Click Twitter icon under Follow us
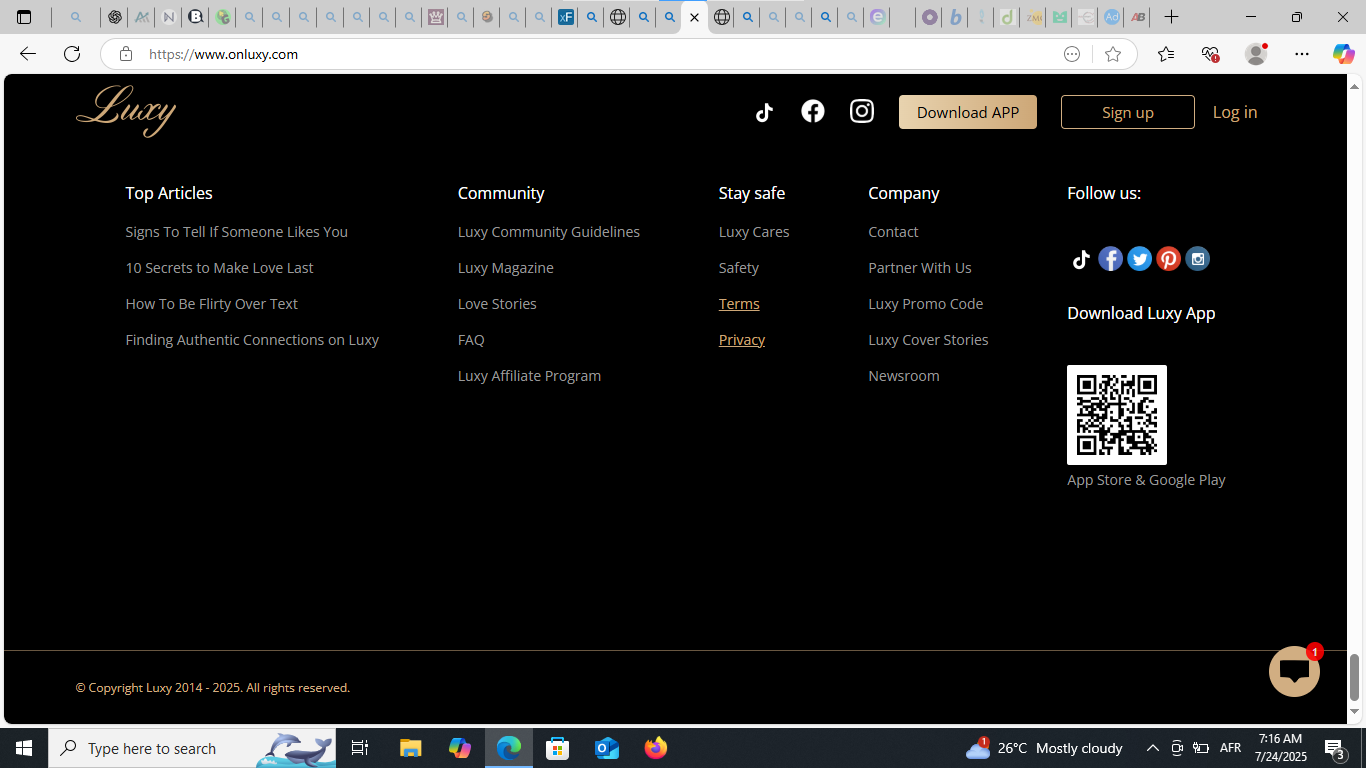Image resolution: width=1366 pixels, height=768 pixels. [1139, 259]
